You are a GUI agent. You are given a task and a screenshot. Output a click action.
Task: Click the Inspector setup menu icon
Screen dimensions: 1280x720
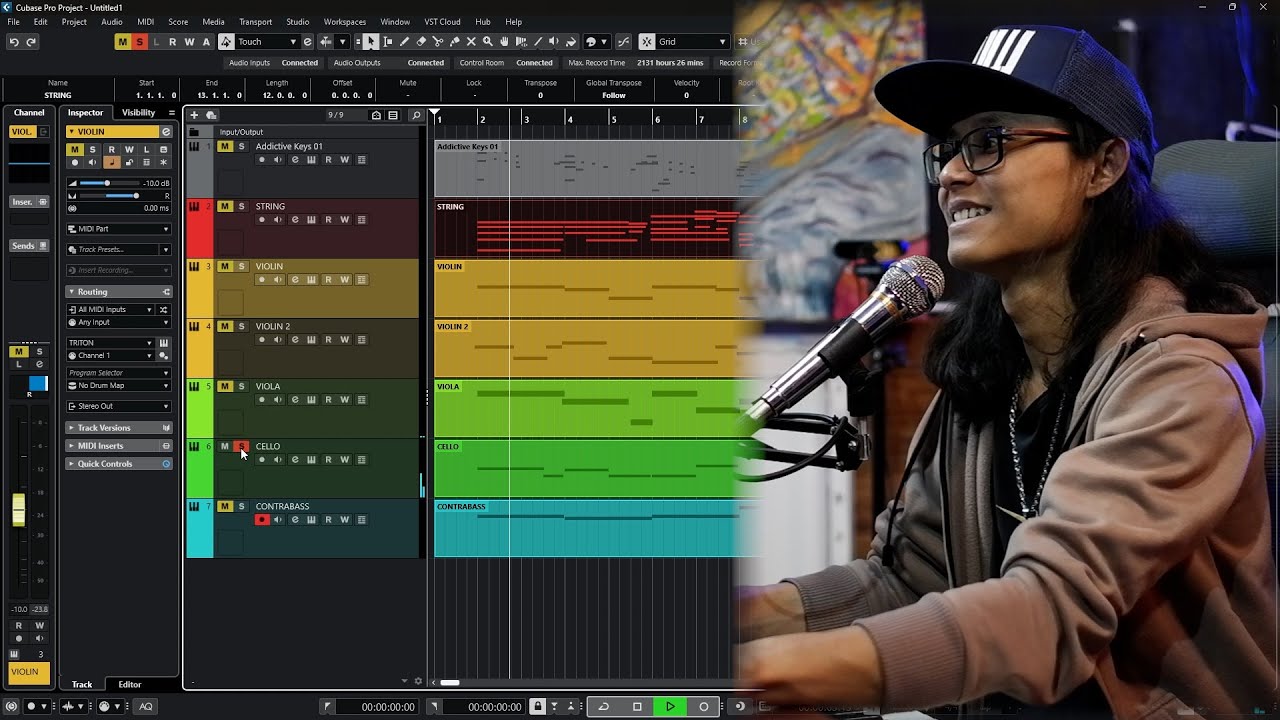[x=172, y=113]
